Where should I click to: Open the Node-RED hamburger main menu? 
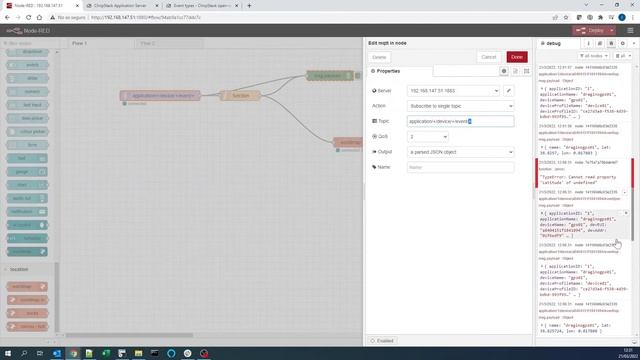630,31
